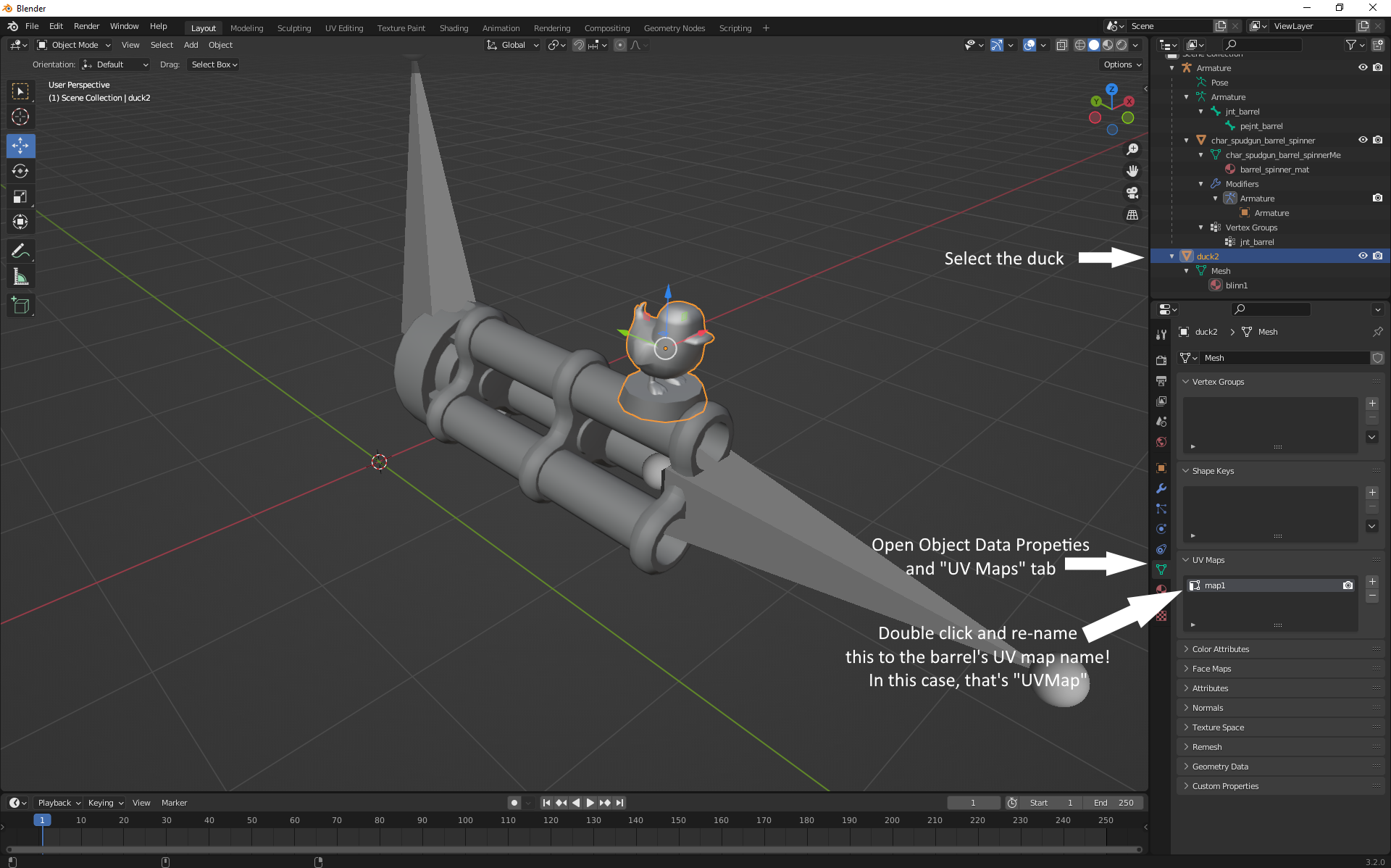This screenshot has height=868, width=1391.
Task: Open Global transform orientation dropdown
Action: pyautogui.click(x=513, y=45)
